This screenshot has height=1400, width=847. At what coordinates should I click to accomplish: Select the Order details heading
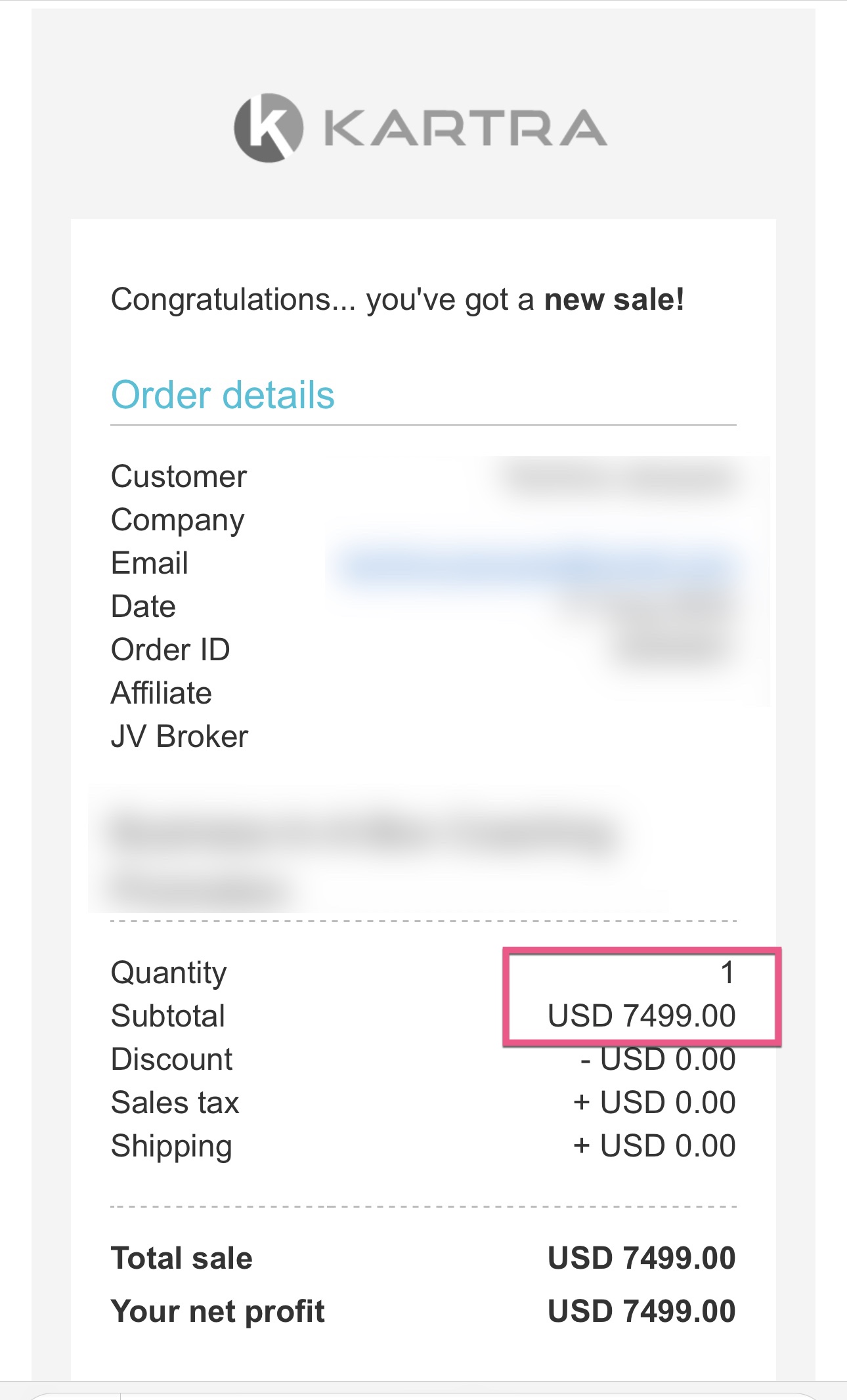pos(223,395)
